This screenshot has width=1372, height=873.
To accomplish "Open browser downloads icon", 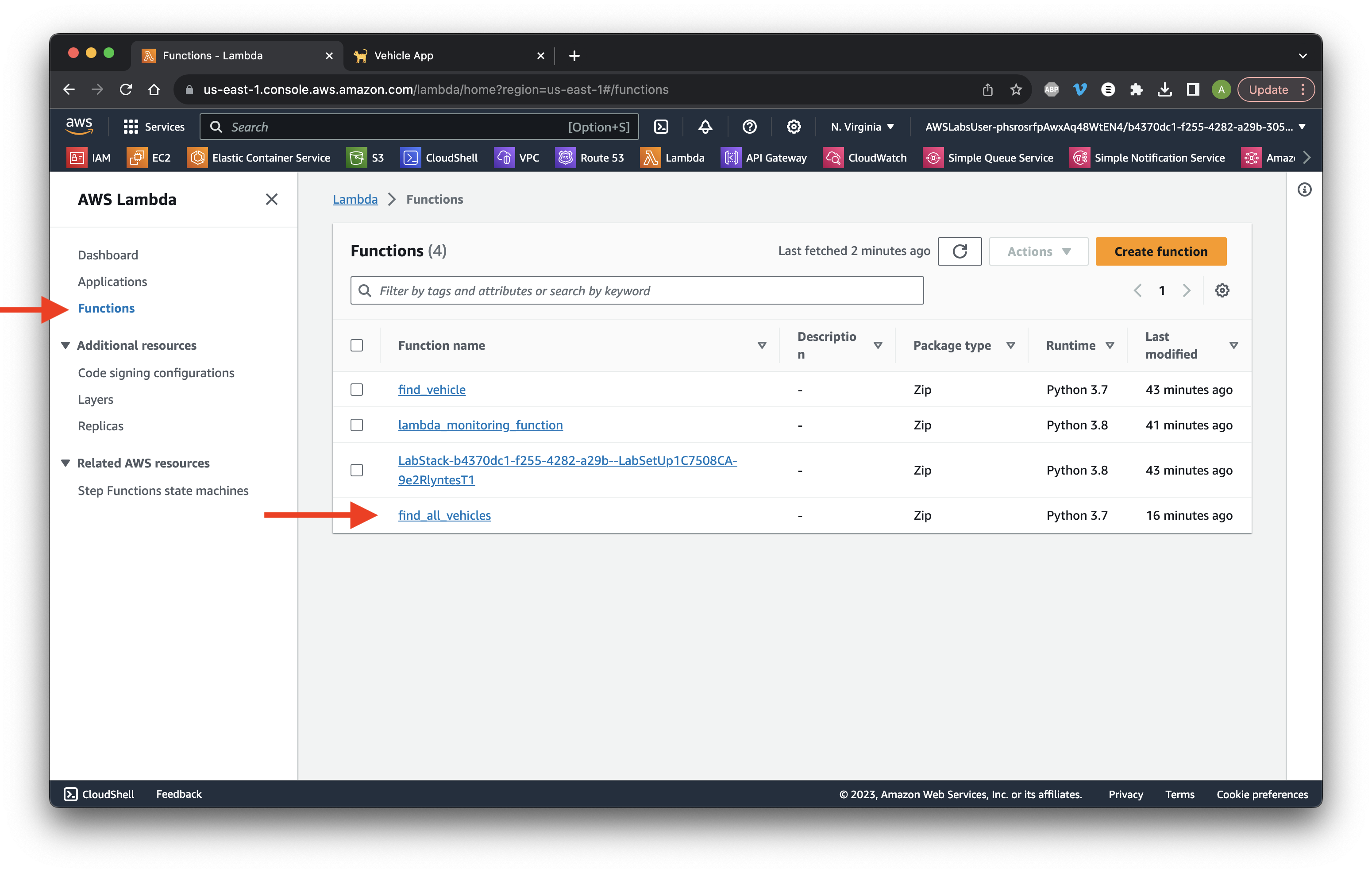I will coord(1164,89).
